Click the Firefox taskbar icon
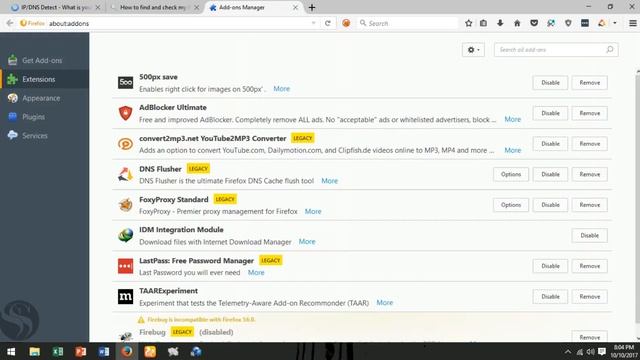 (127, 351)
